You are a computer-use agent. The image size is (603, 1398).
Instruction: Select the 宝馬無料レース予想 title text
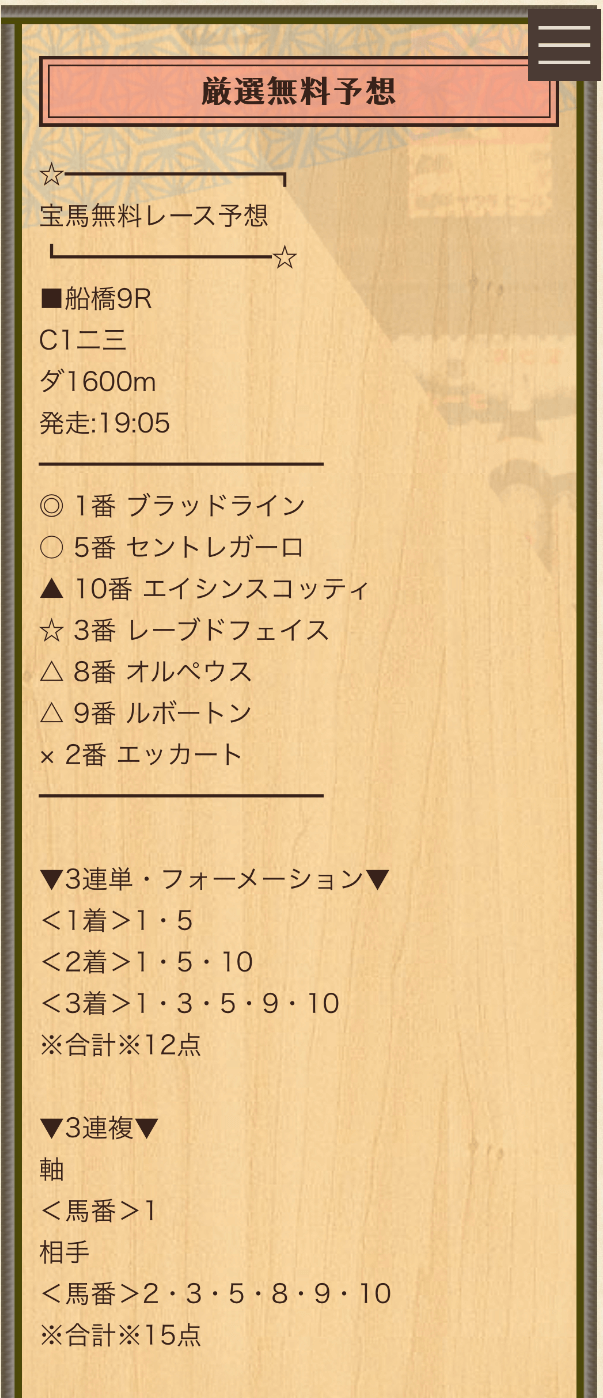pyautogui.click(x=154, y=216)
